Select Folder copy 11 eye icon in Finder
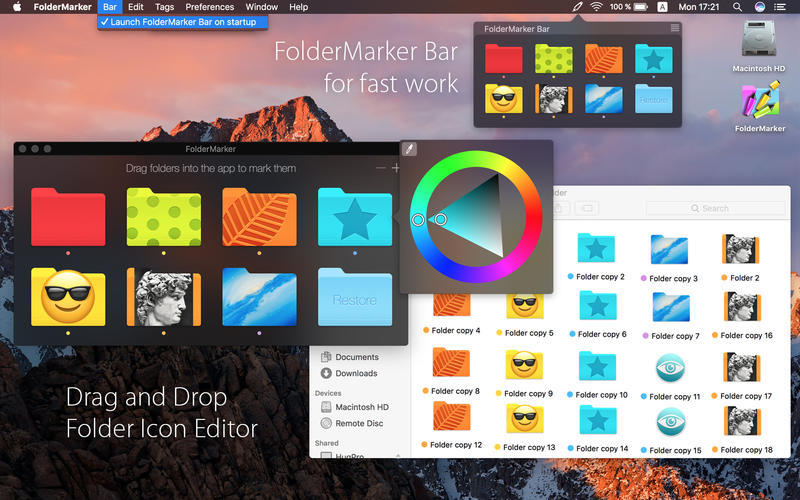The height and width of the screenshot is (500, 800). [670, 368]
